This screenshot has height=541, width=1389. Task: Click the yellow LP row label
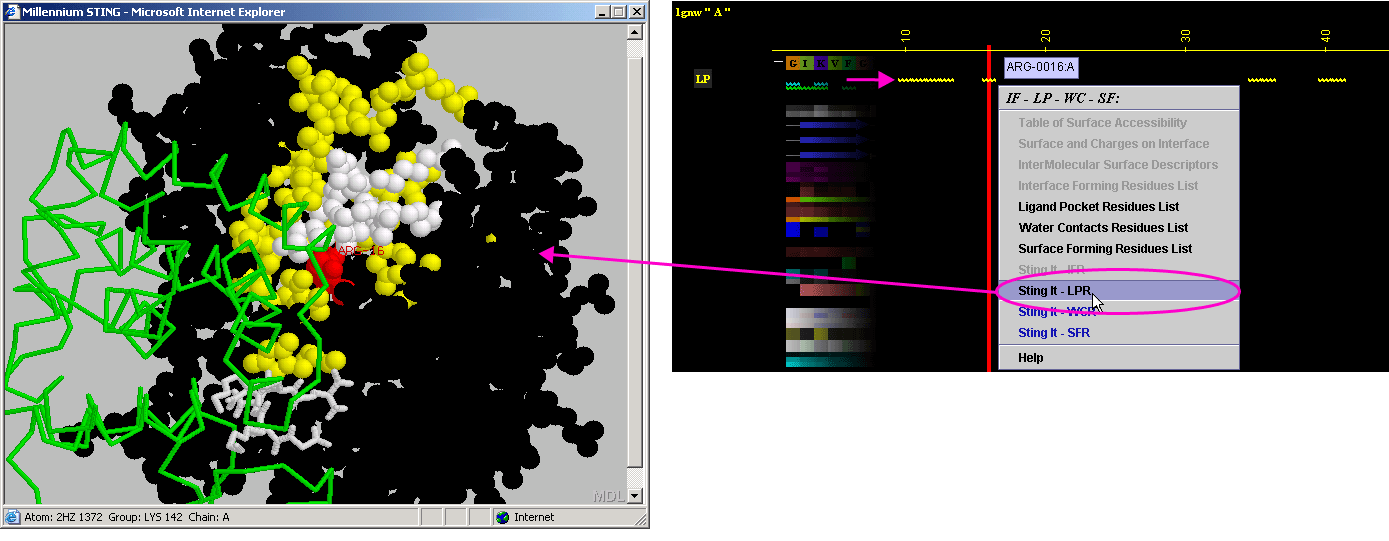[x=703, y=79]
